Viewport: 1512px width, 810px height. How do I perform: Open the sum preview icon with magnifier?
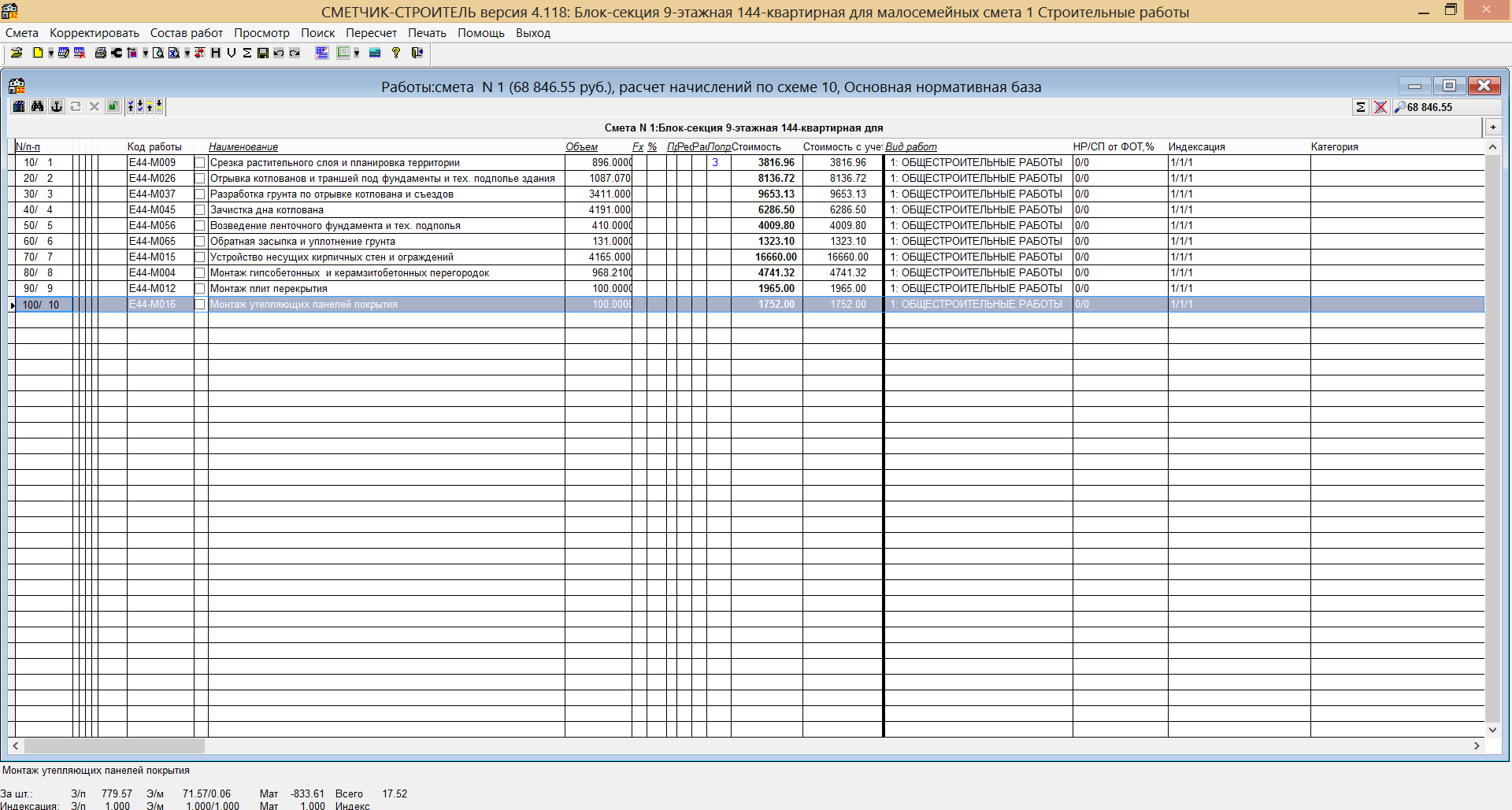[173, 53]
